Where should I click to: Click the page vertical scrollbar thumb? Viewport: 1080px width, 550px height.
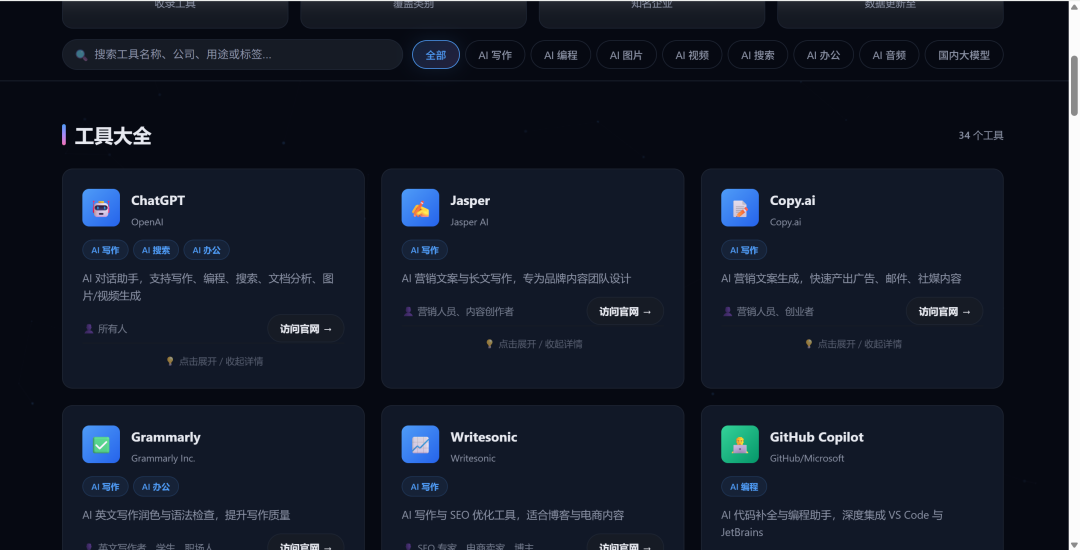point(1074,85)
